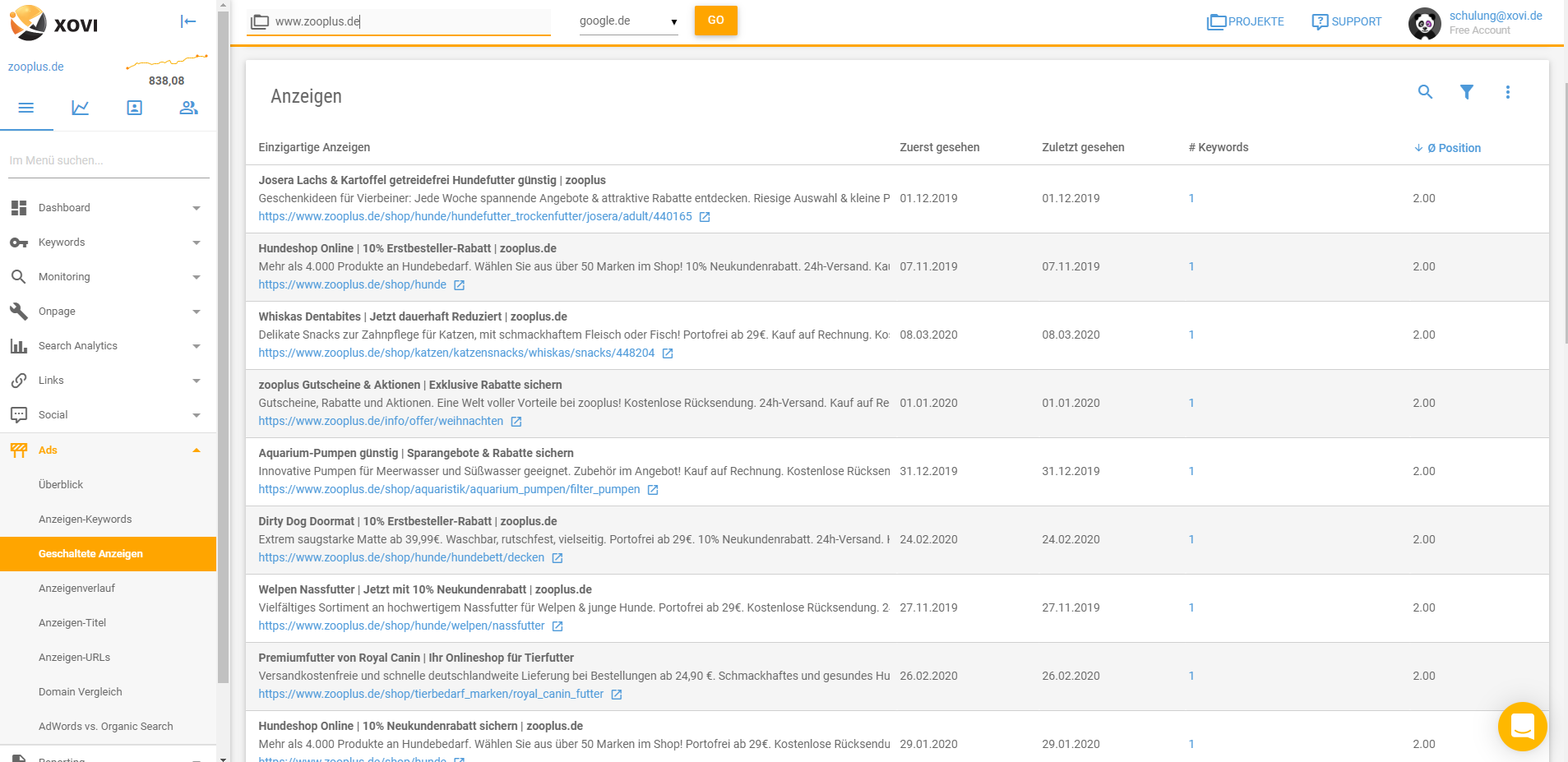Open the hamburger menu tab in sidebar
1568x762 pixels.
tap(26, 108)
